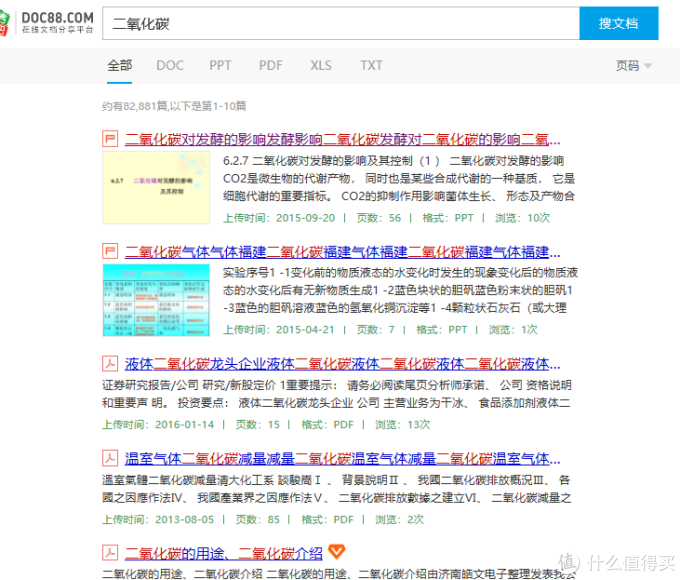Filter results by XLS tab
680x580 pixels.
click(x=320, y=66)
